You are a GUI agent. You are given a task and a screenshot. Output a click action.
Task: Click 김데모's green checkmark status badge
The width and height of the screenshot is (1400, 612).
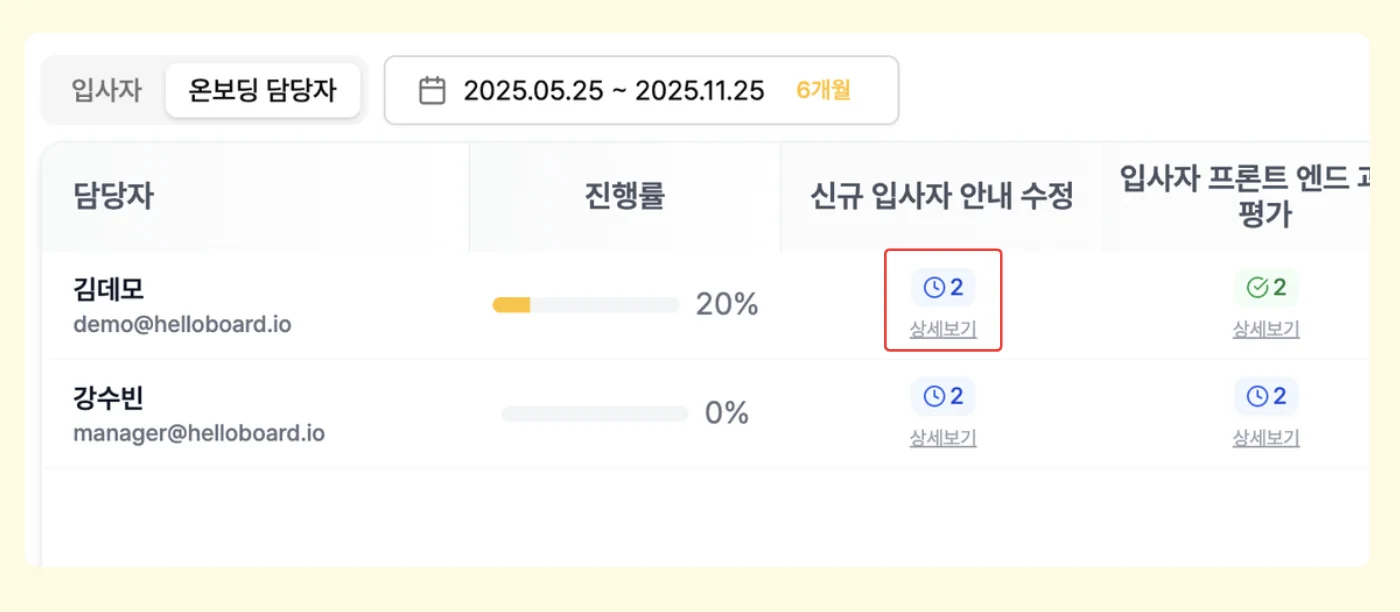1266,288
